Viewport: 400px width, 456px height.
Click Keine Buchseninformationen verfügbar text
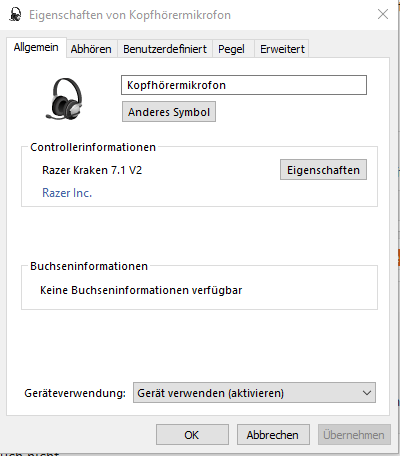click(x=141, y=290)
